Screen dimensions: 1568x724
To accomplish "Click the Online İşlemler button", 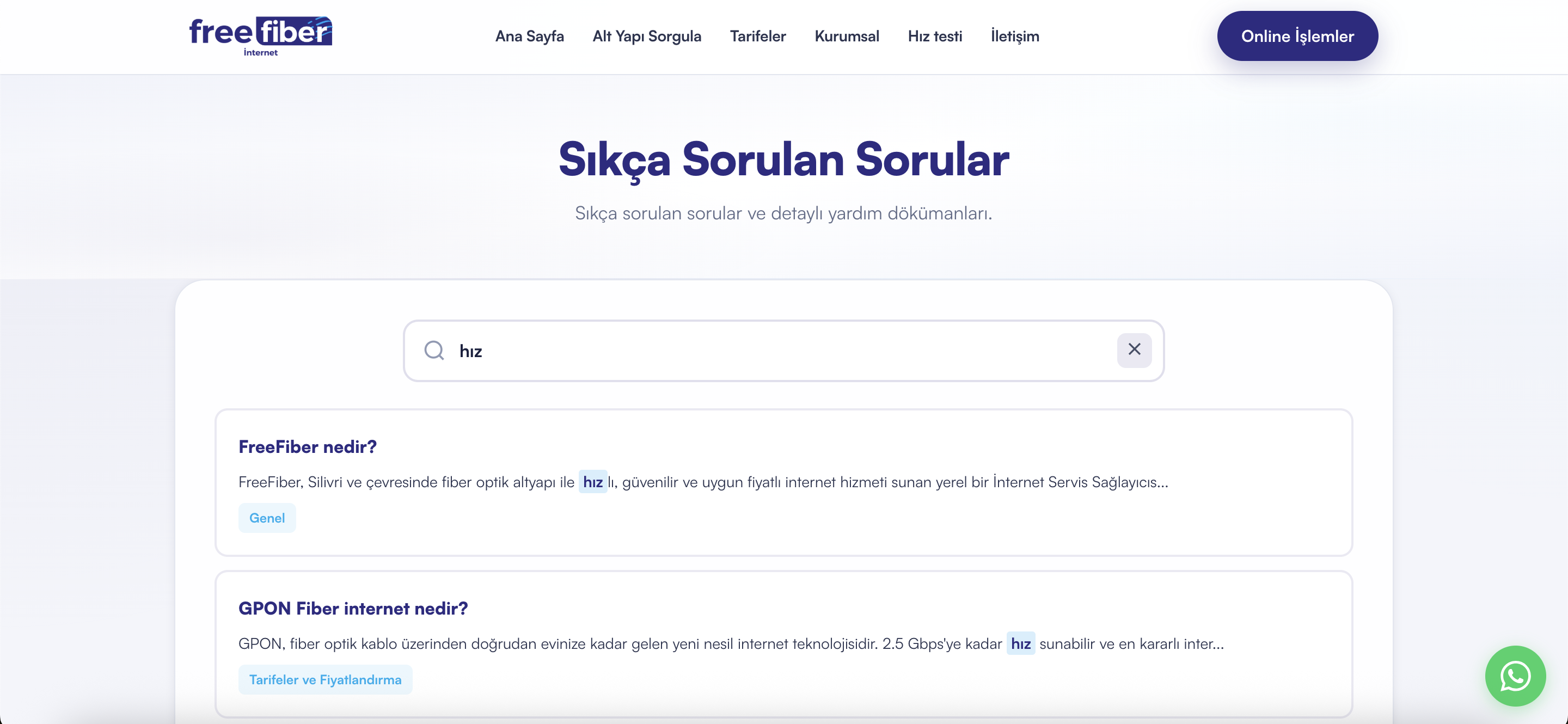I will (1297, 35).
